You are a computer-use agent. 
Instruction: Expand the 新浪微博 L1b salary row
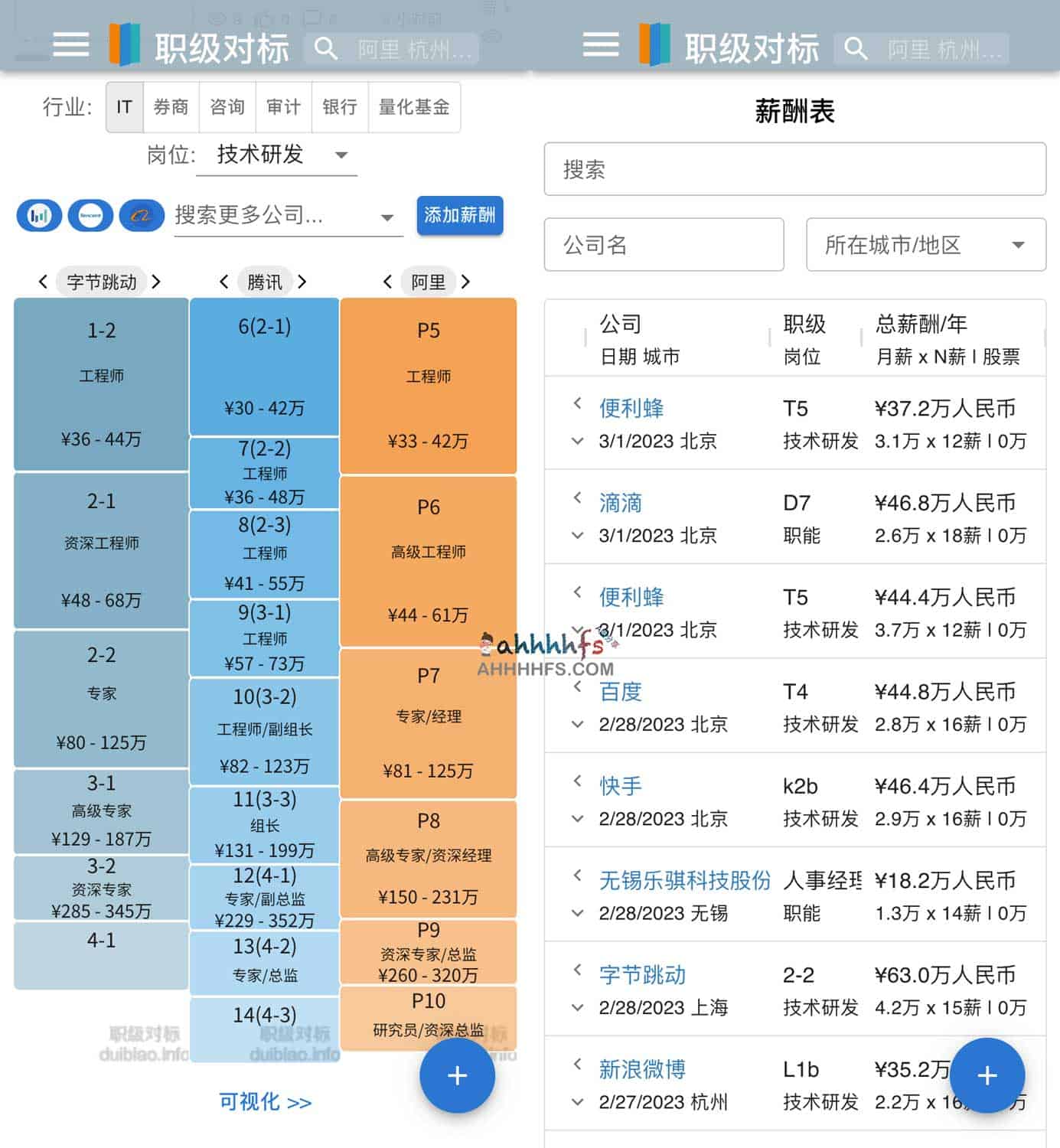click(x=578, y=1102)
